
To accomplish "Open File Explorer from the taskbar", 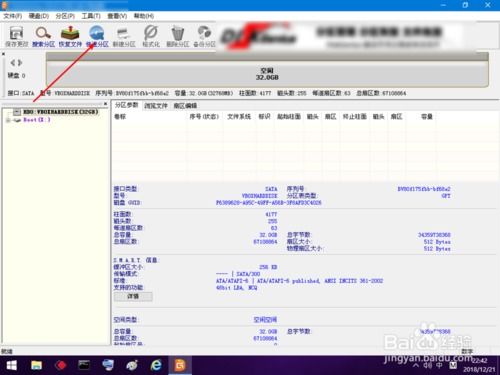I will [x=36, y=365].
